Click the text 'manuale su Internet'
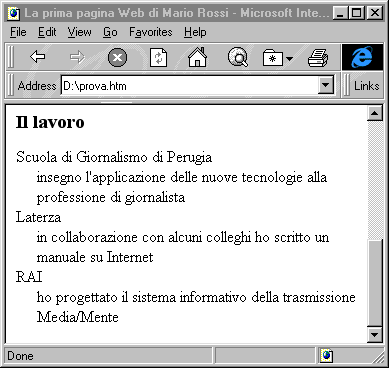Screen dimensions: 389x368 click(x=95, y=257)
